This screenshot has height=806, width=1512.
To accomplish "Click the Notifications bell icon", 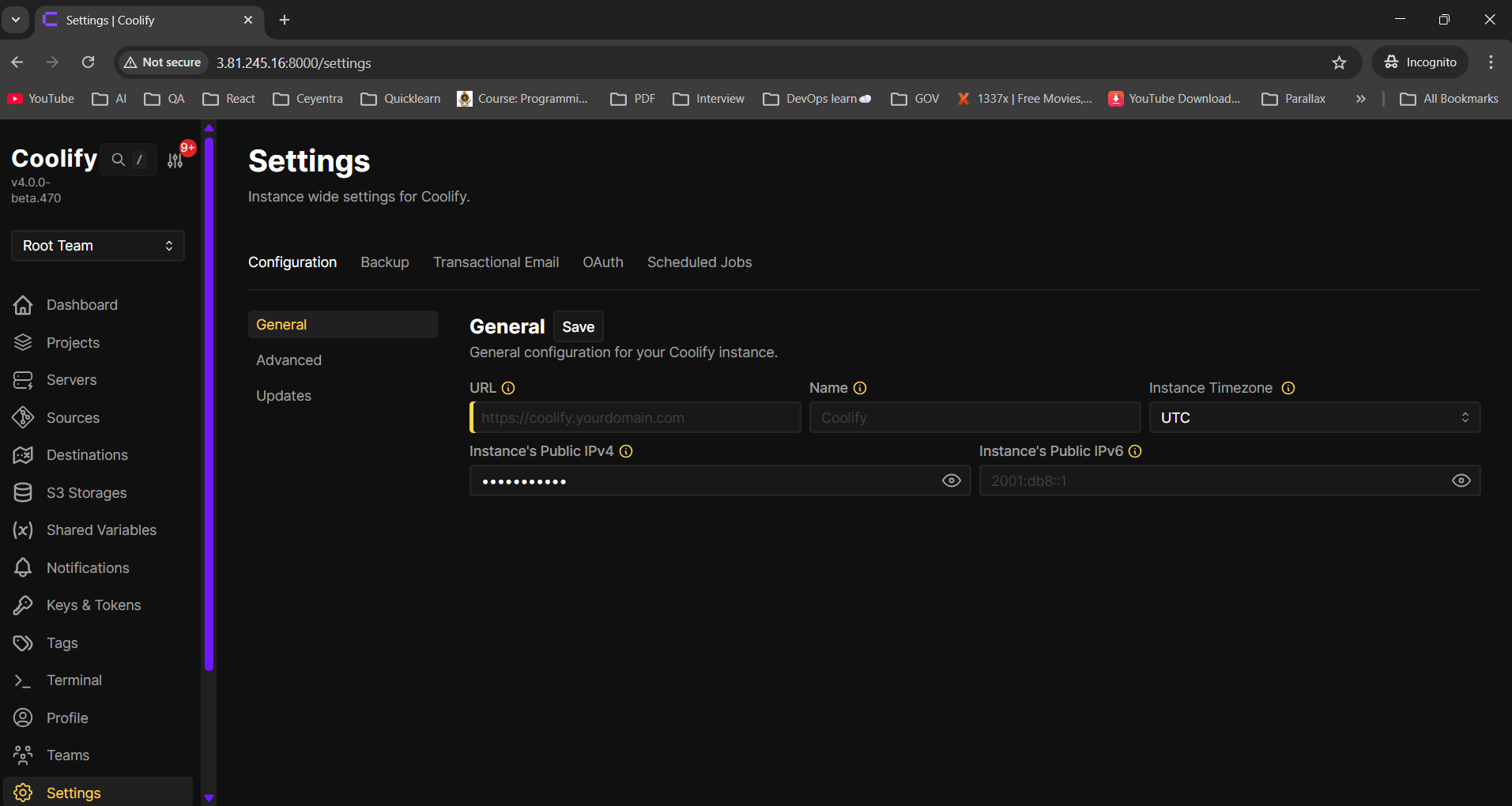I will [23, 568].
